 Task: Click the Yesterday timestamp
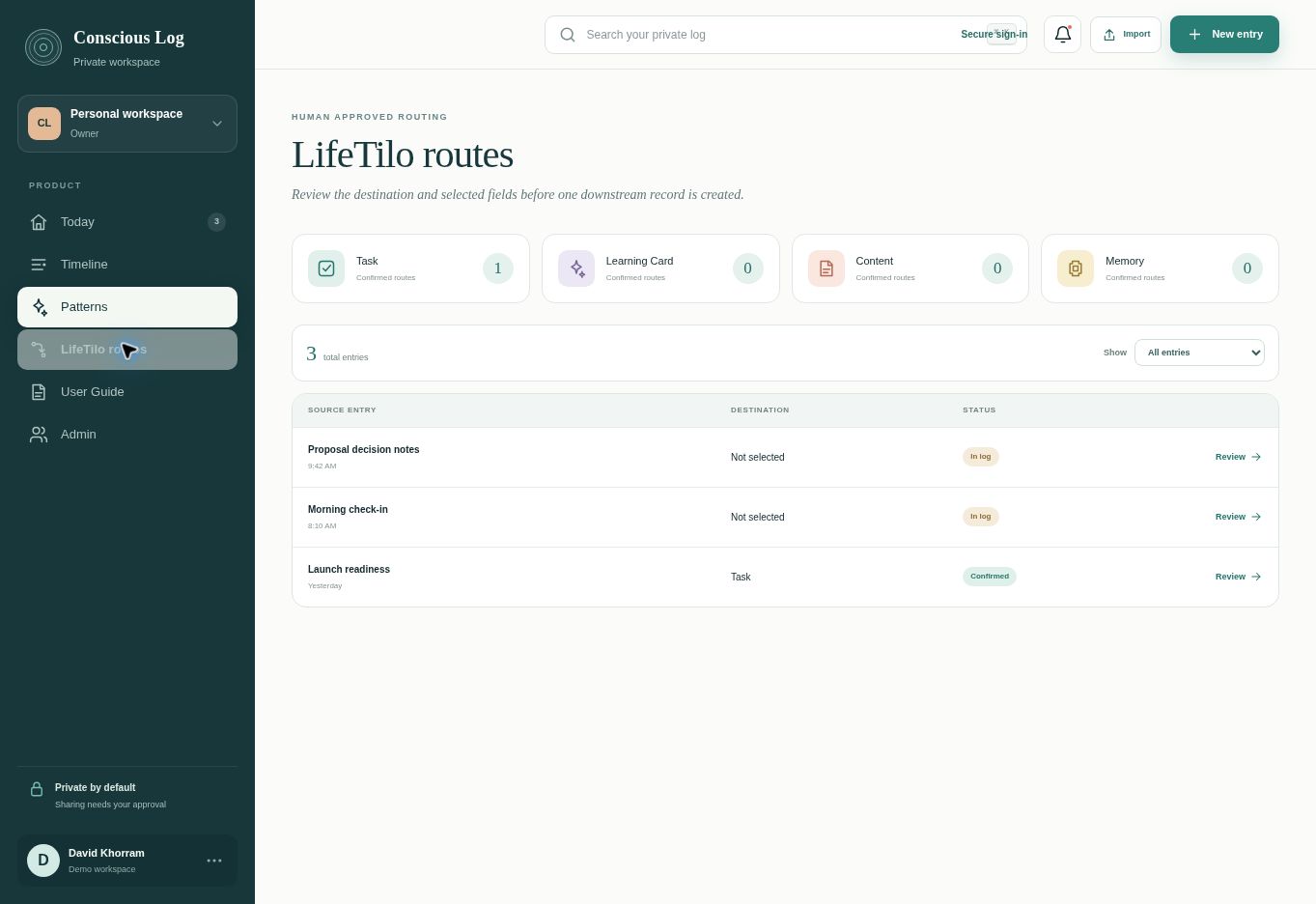[325, 586]
